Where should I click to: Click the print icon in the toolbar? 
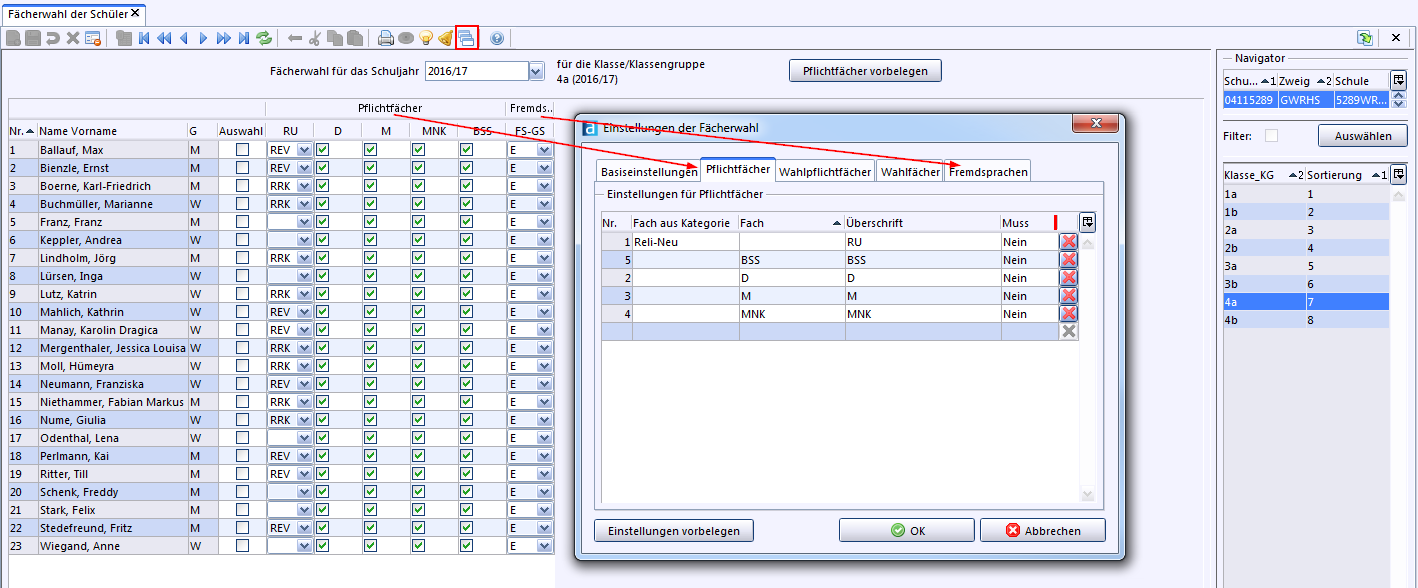click(385, 39)
